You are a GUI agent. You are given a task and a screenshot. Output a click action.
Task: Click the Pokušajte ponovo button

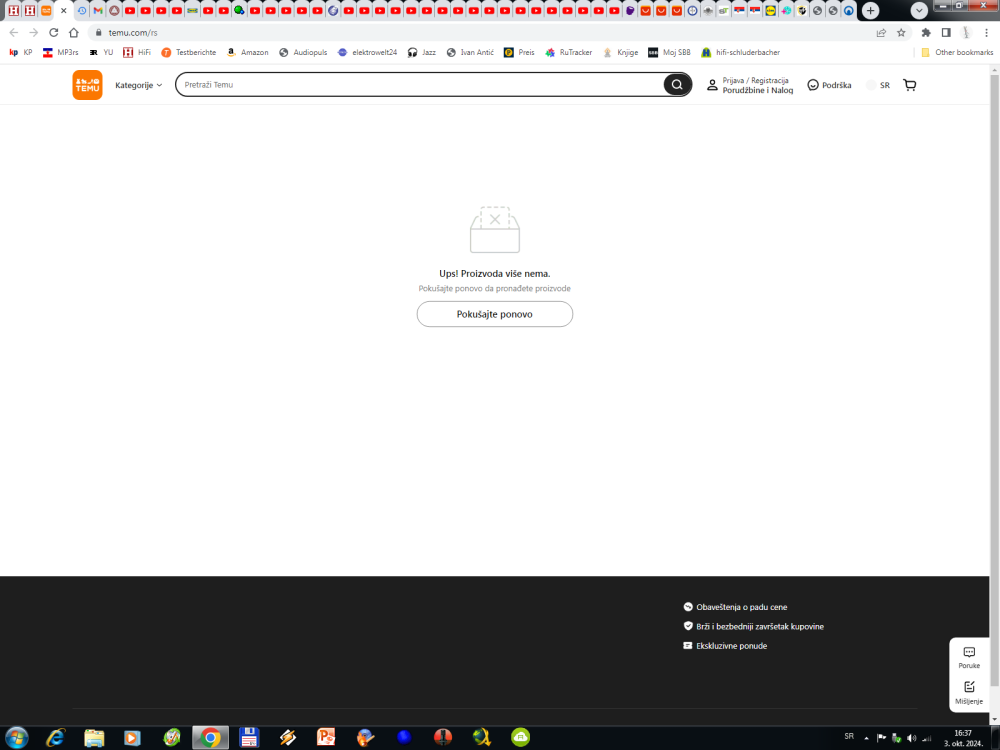point(494,314)
